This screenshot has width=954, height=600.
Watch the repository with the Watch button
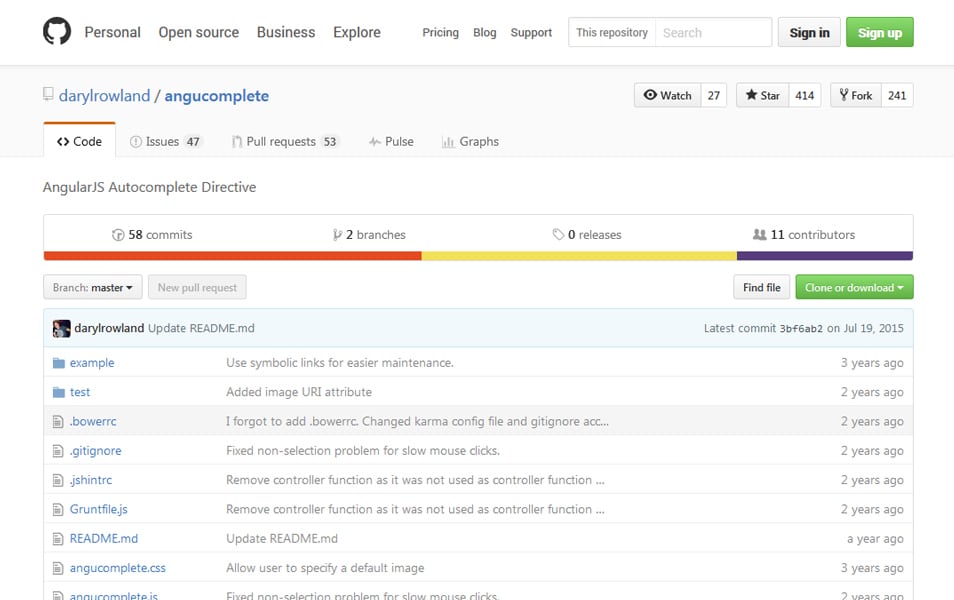click(667, 96)
